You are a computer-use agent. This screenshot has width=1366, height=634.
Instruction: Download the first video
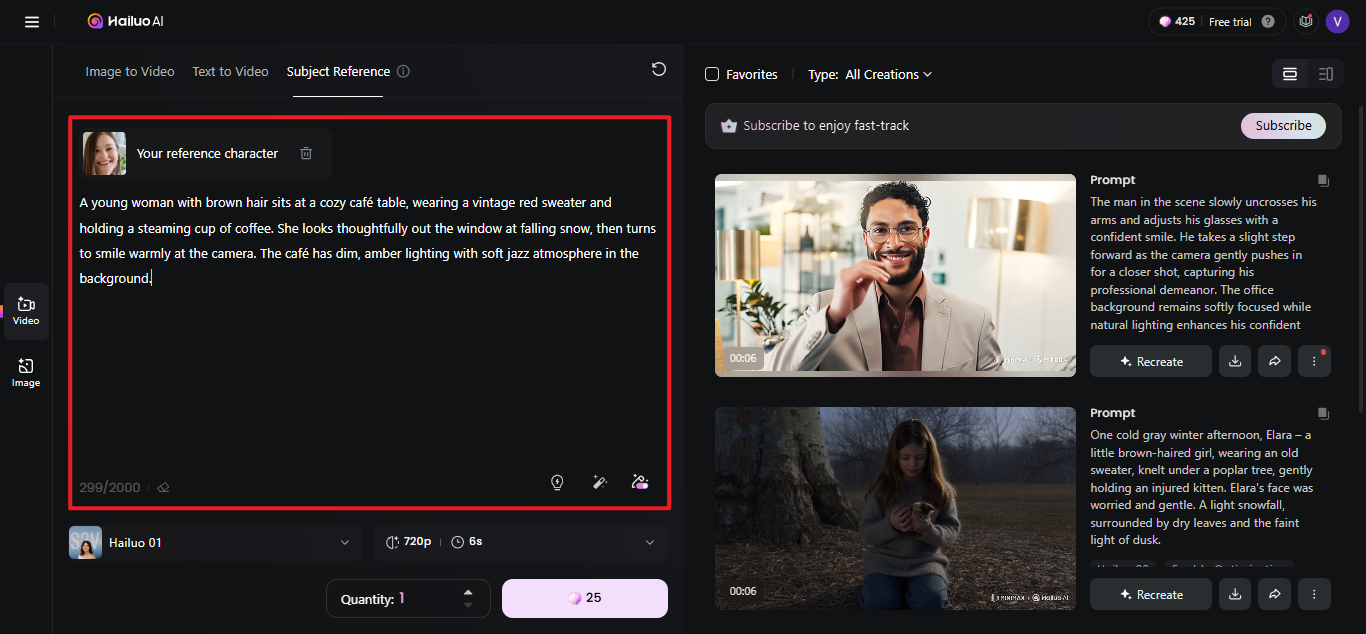point(1235,361)
